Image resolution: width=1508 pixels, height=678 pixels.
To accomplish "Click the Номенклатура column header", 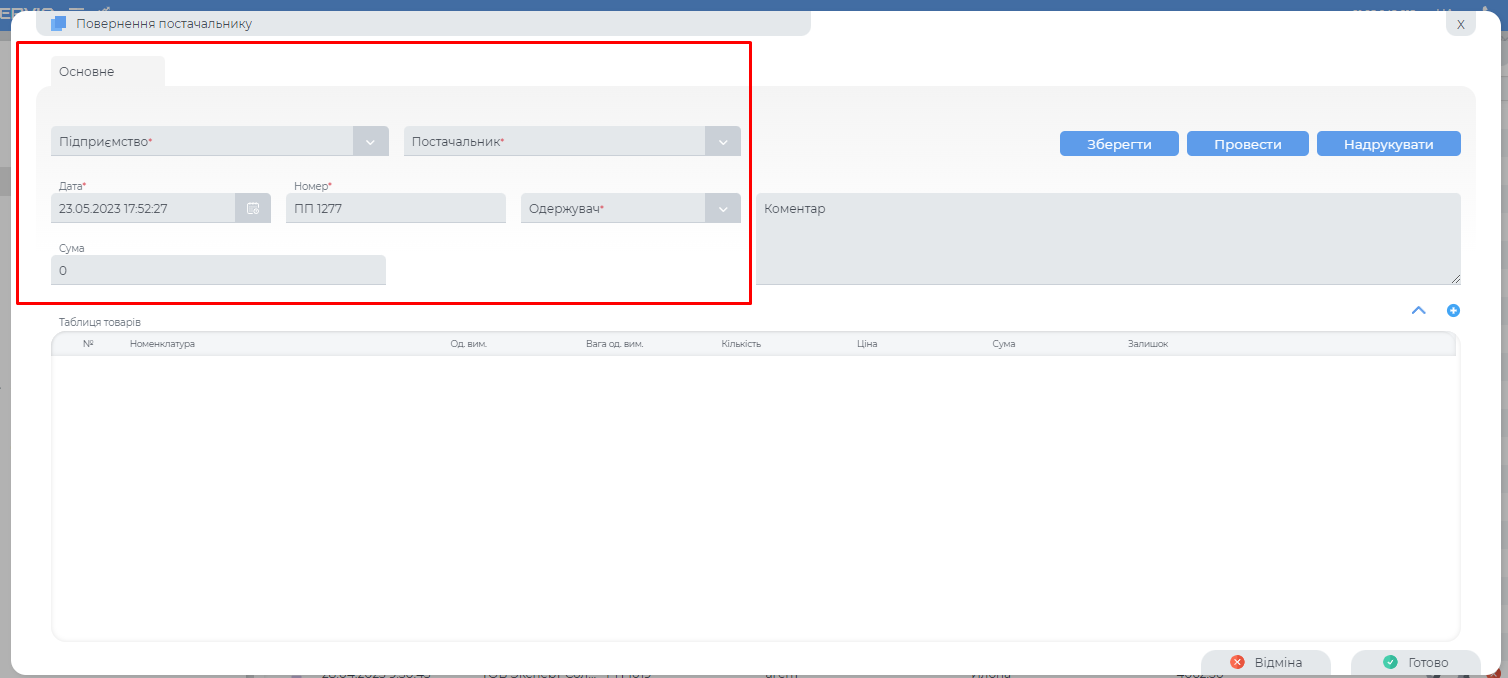I will click(162, 344).
